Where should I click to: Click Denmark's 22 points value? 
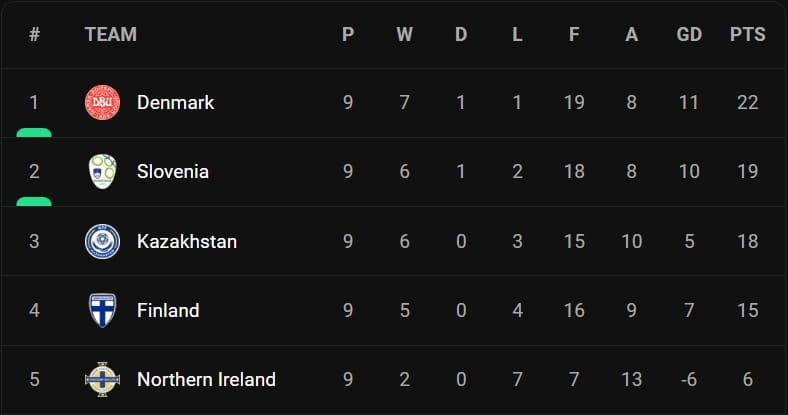coord(747,102)
